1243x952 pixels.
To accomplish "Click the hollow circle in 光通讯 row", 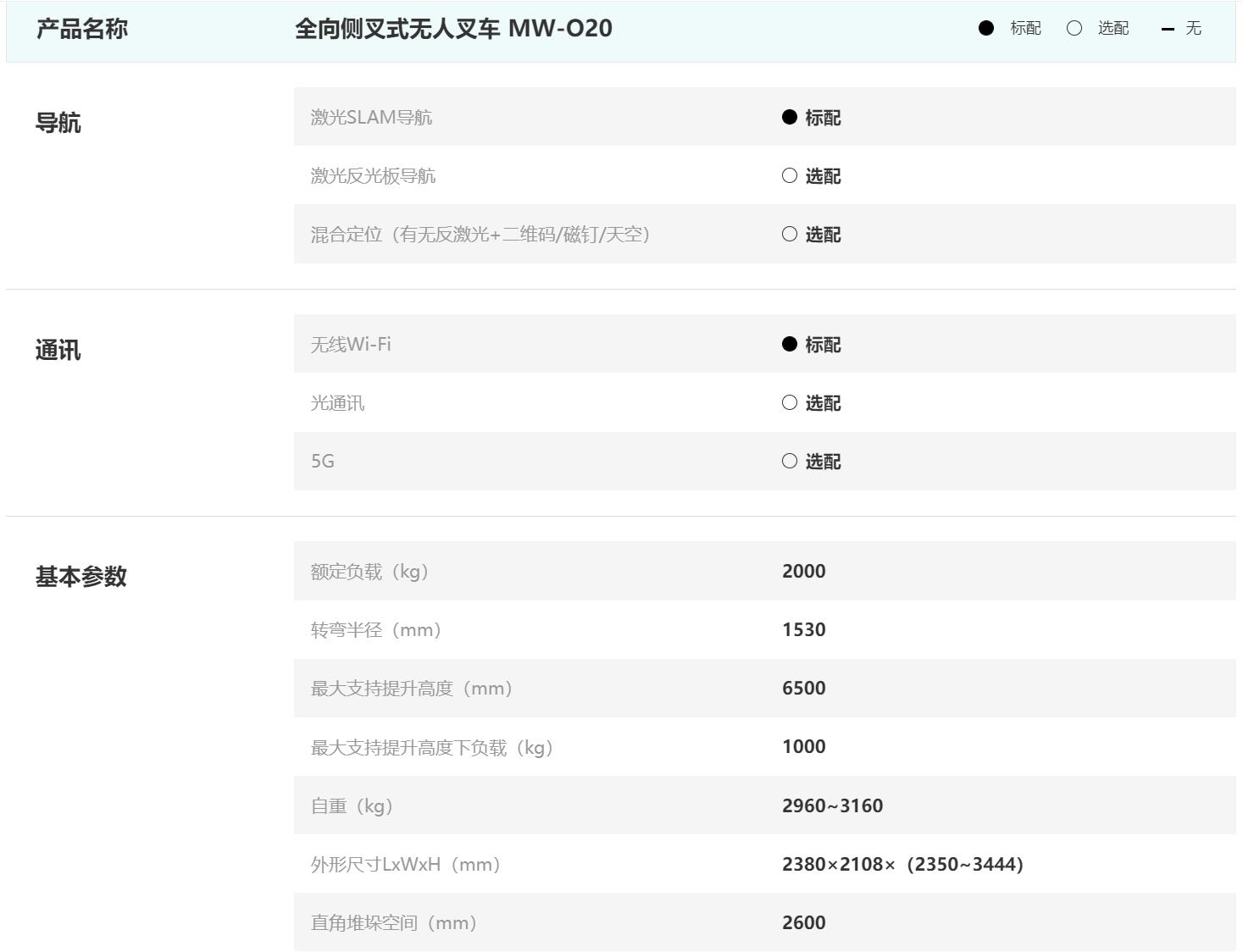I will tap(790, 402).
